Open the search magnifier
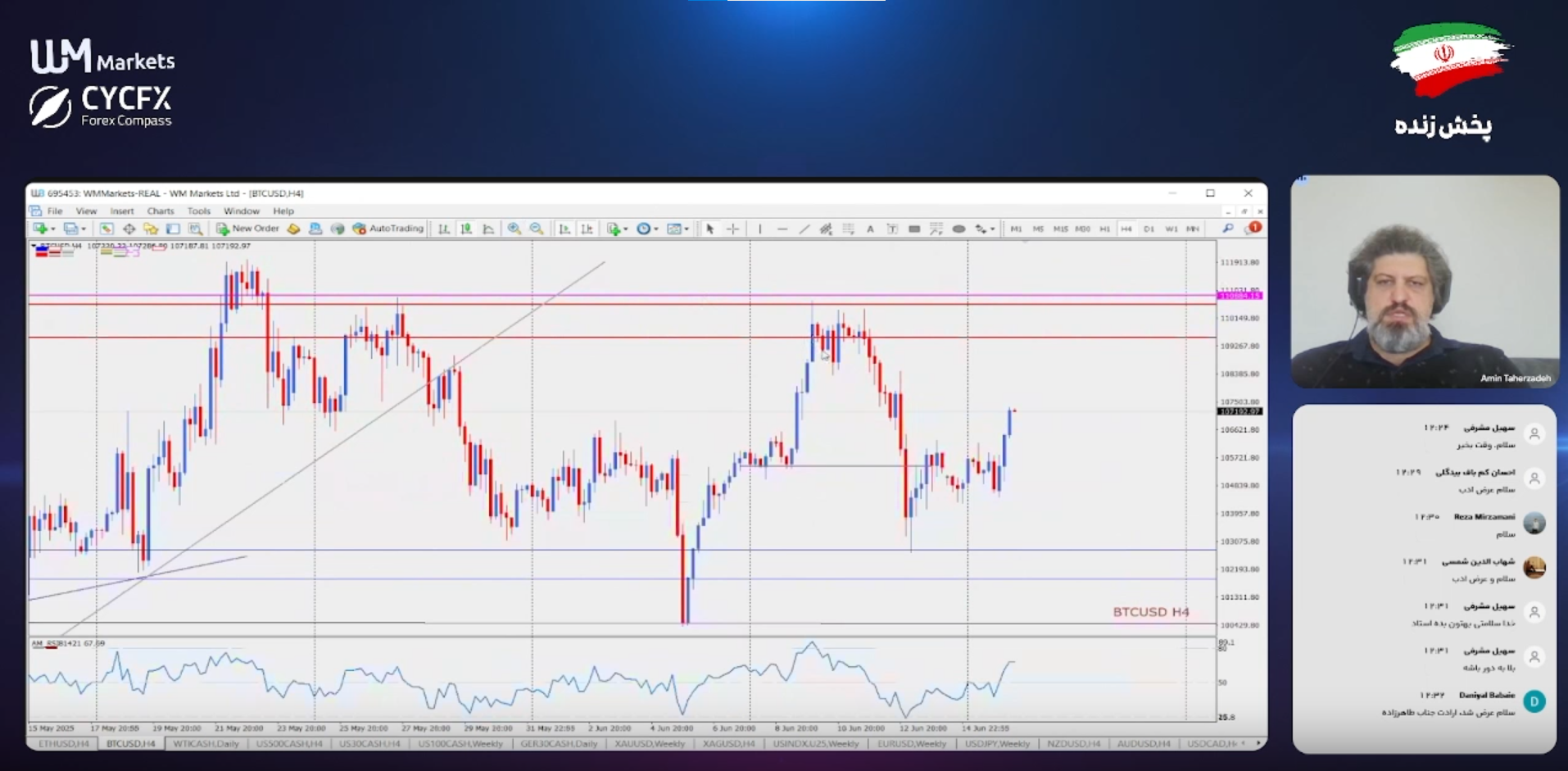The width and height of the screenshot is (1568, 771). tap(1227, 229)
